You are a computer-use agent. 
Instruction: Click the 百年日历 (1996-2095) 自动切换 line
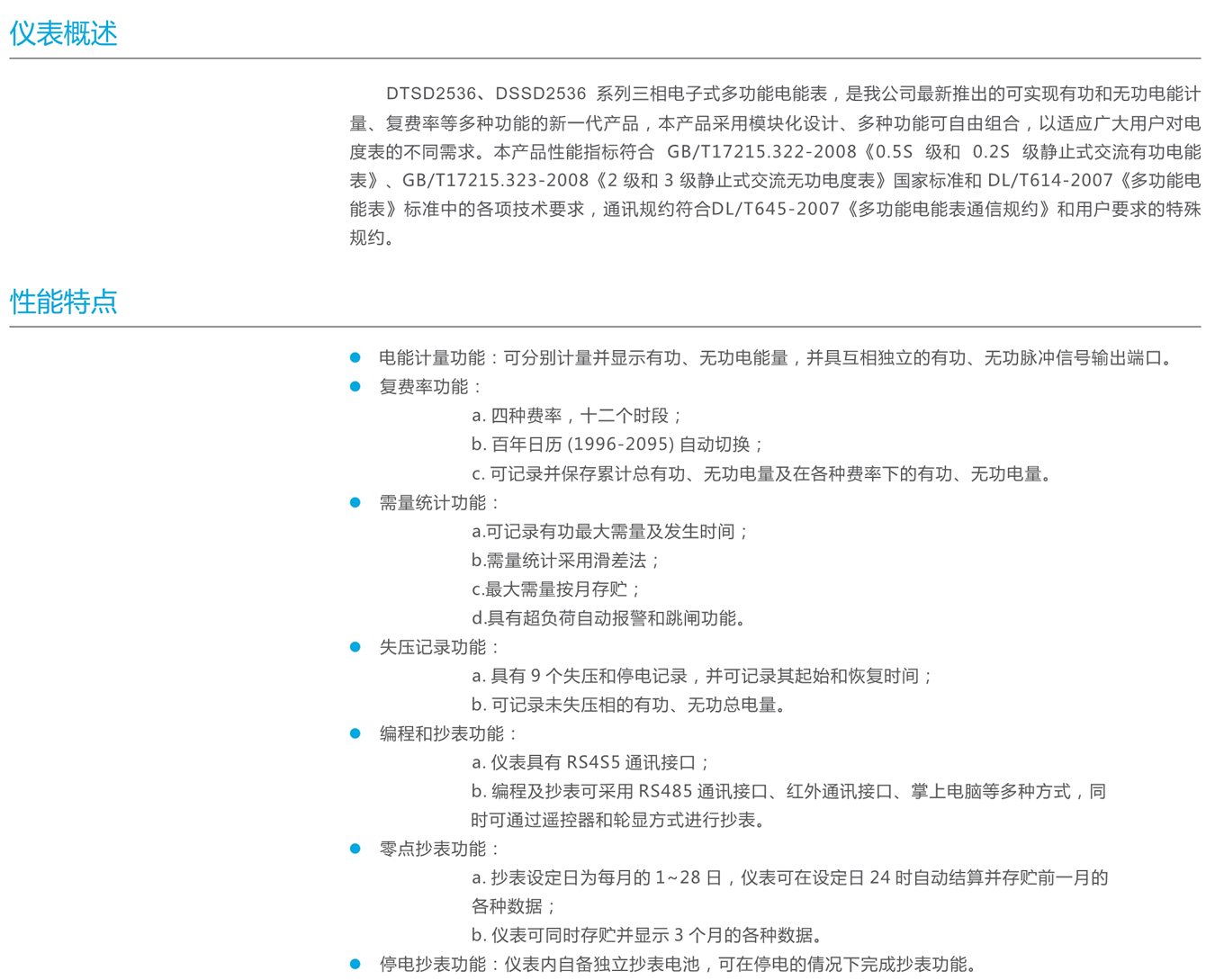pyautogui.click(x=617, y=445)
